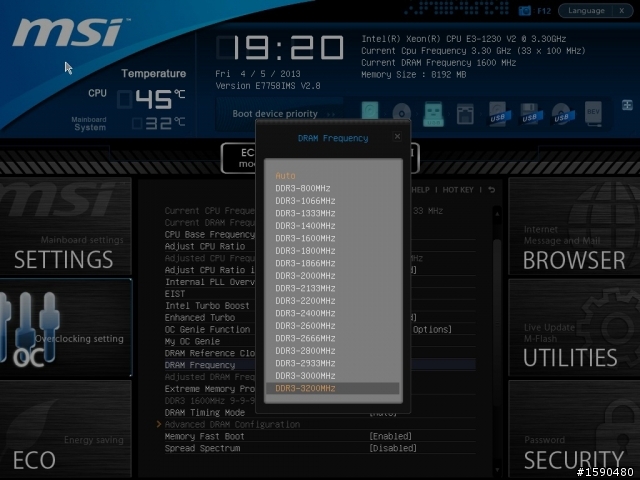Pick DDR3-2400MHz from the list
Screen dimensions: 640x480
pyautogui.click(x=305, y=313)
